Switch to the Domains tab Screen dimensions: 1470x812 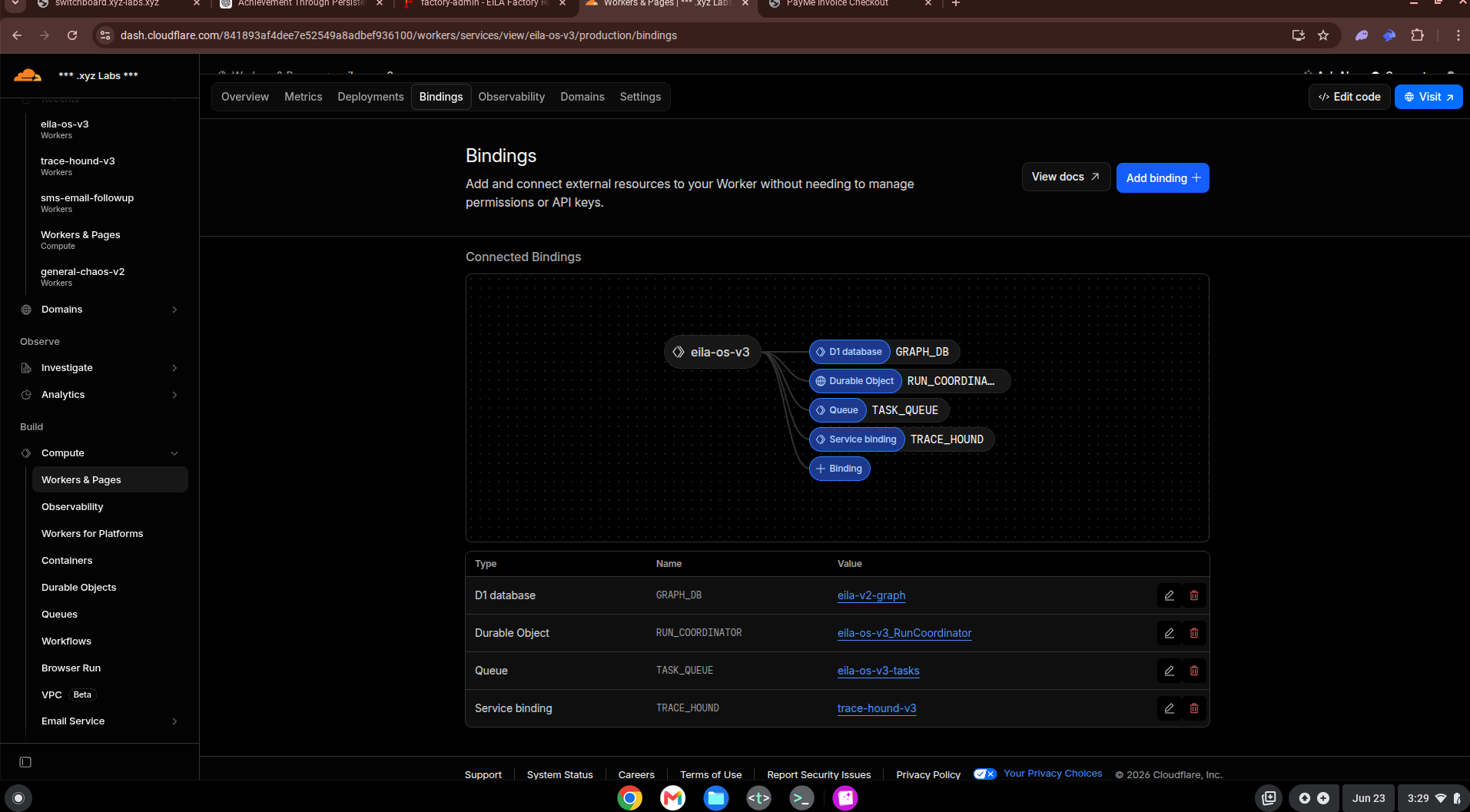click(x=582, y=97)
